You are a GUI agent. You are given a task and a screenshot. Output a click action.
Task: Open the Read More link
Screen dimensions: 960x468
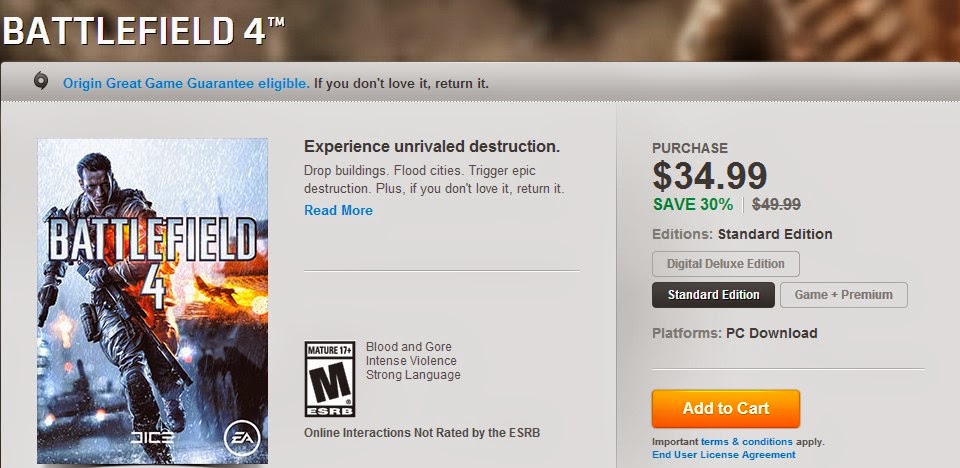click(x=338, y=210)
